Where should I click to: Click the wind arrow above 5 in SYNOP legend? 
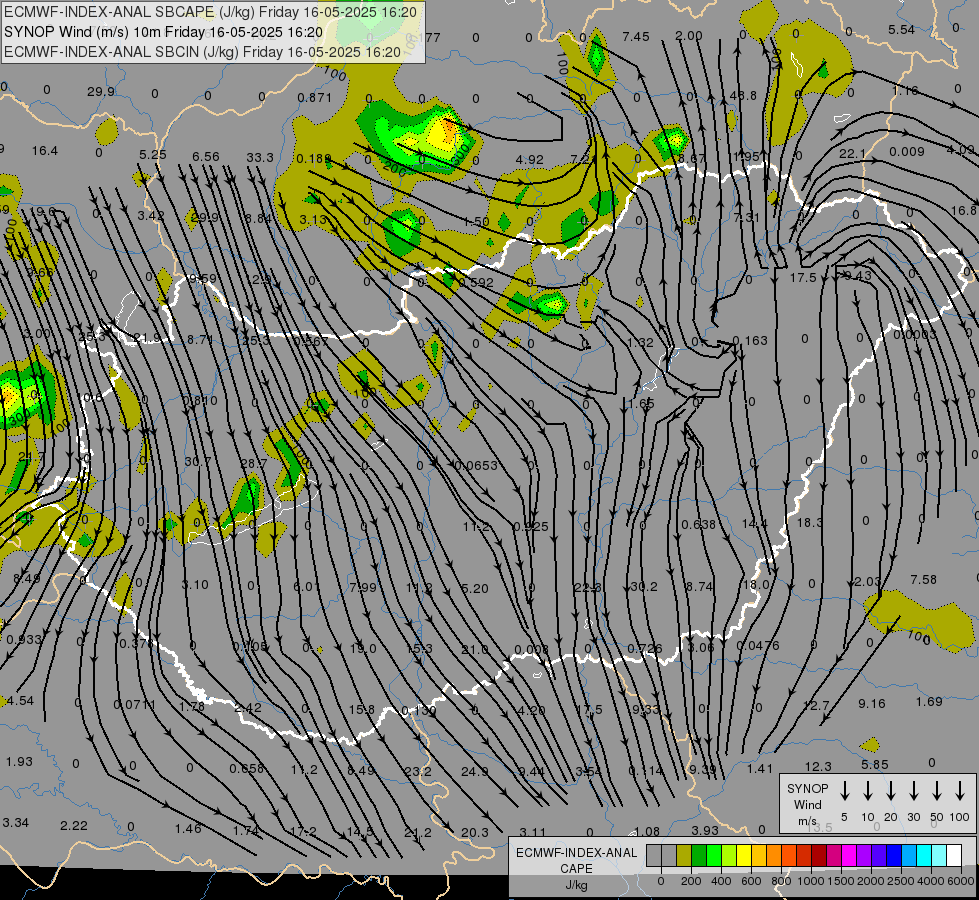pyautogui.click(x=844, y=791)
